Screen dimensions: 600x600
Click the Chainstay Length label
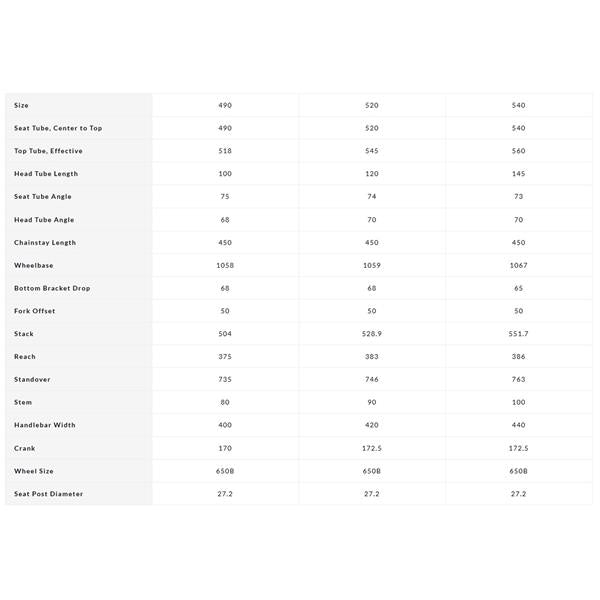pyautogui.click(x=45, y=243)
